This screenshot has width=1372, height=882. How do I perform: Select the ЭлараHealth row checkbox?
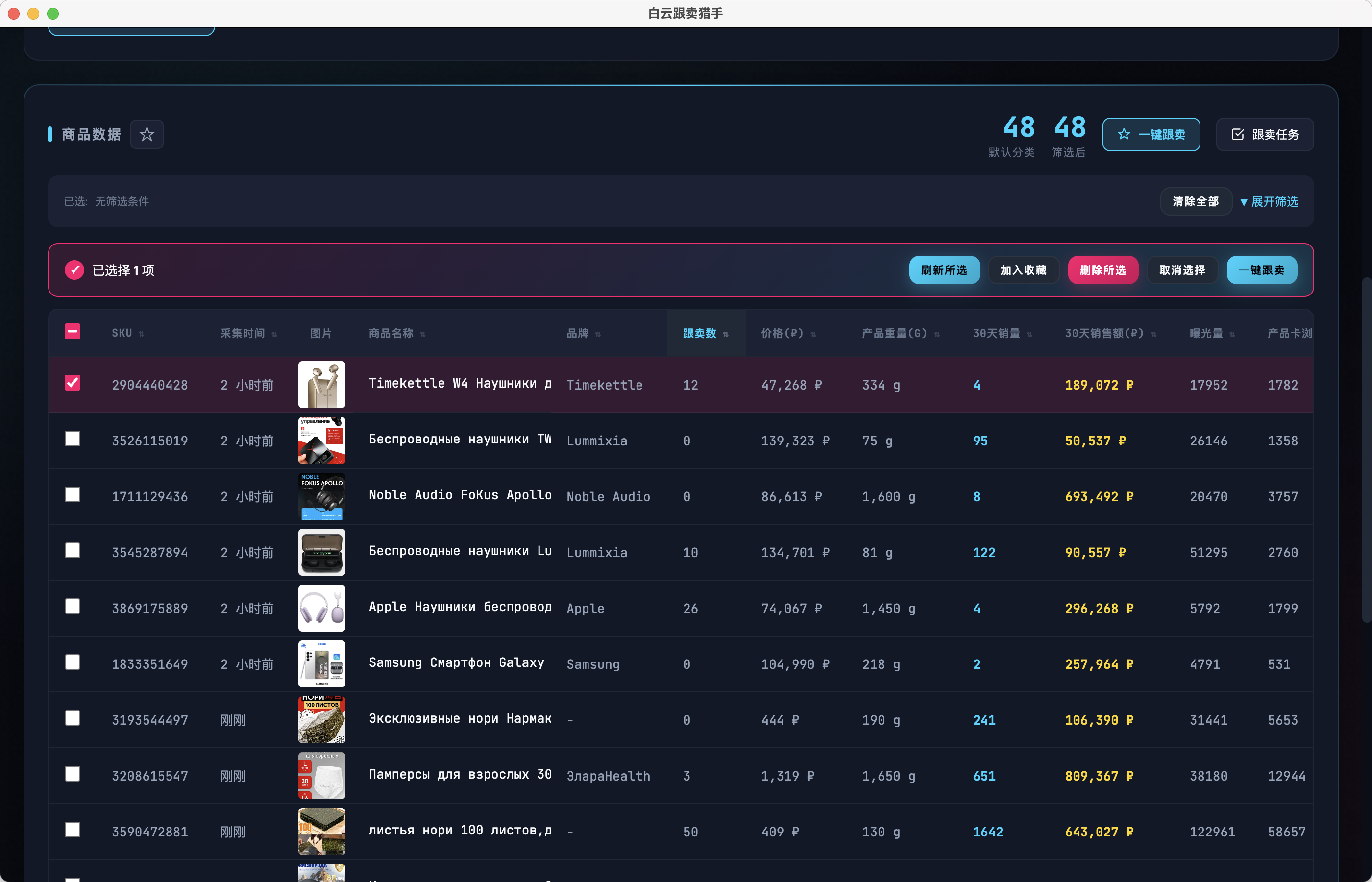(x=73, y=774)
